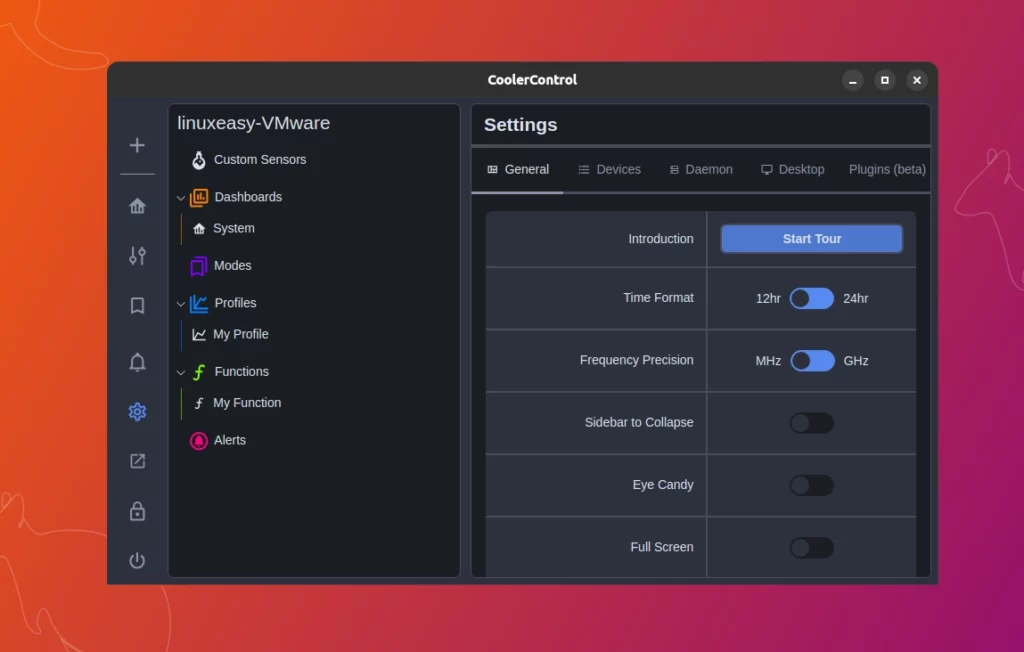Viewport: 1024px width, 652px height.
Task: Click the bookmark icon in the left rail
Action: click(137, 306)
